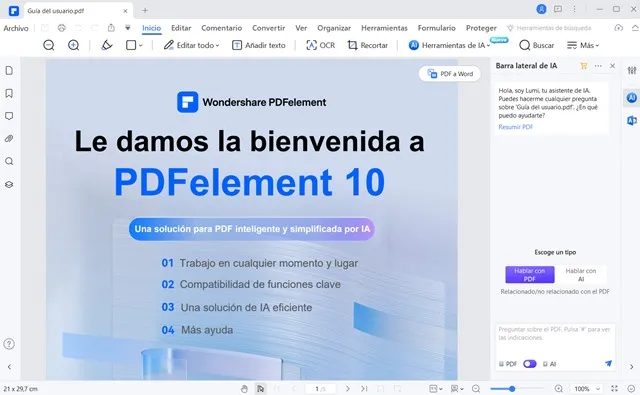Open the search panel in left sidebar
640x395 pixels.
[x=9, y=162]
